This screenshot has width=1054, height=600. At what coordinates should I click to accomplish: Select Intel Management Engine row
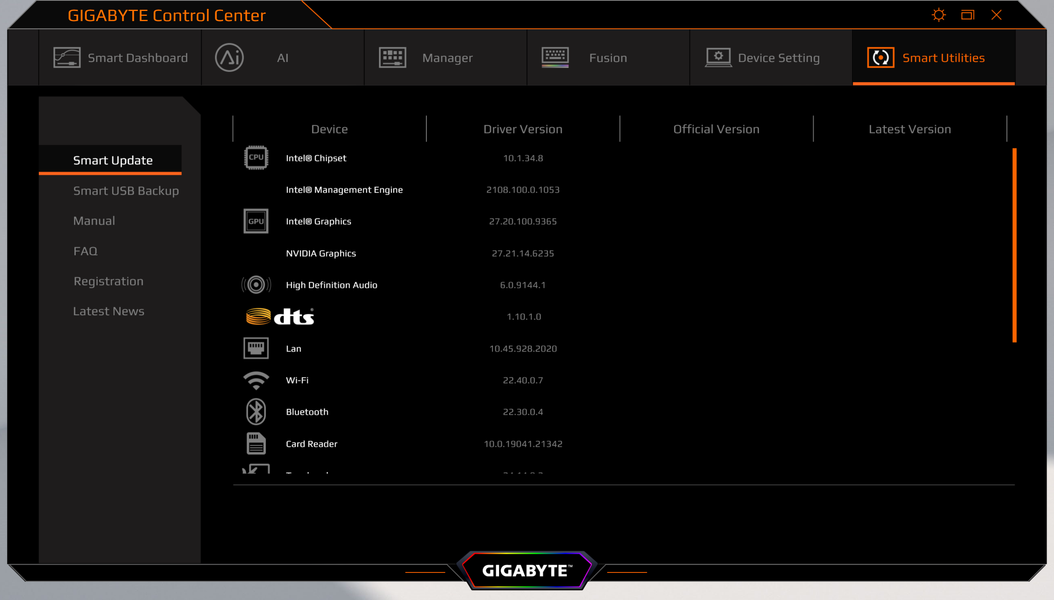pos(344,189)
